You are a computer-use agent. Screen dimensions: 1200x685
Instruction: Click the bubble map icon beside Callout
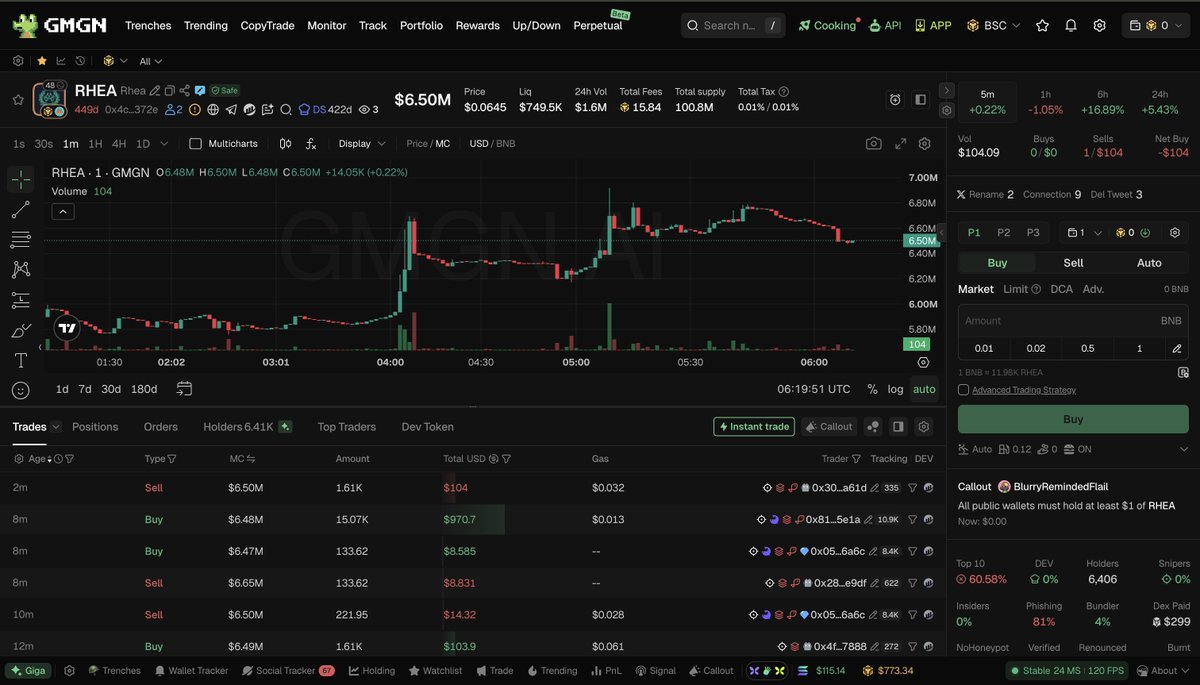click(x=873, y=426)
